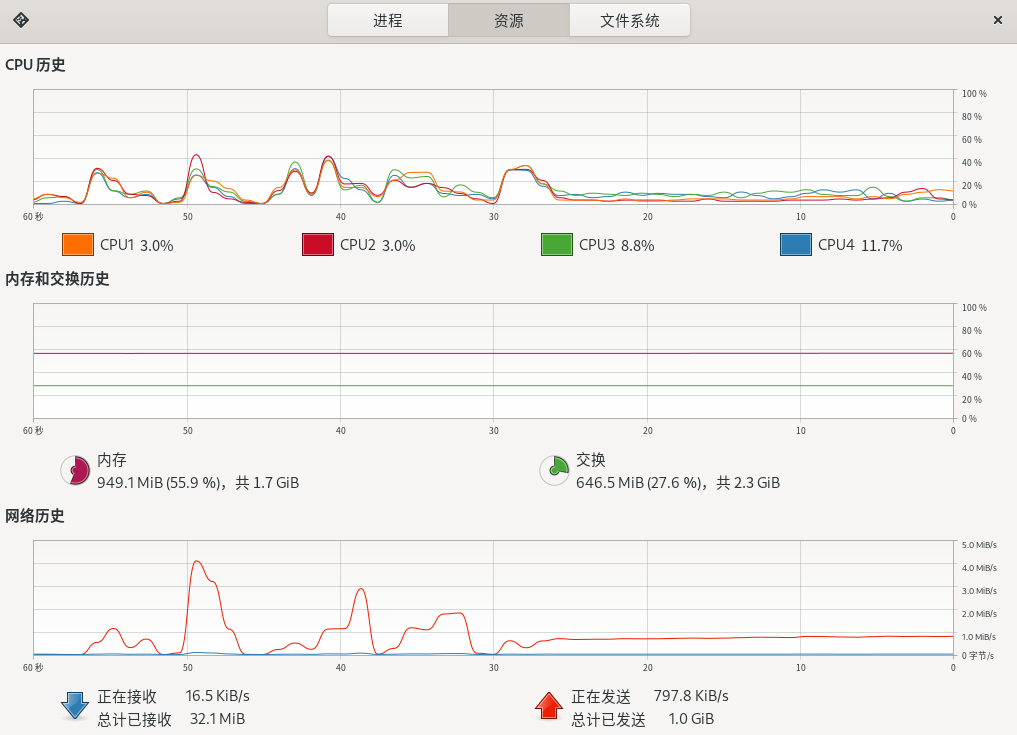This screenshot has width=1017, height=735.
Task: Click the CPU 历史 section heading
Action: click(35, 65)
